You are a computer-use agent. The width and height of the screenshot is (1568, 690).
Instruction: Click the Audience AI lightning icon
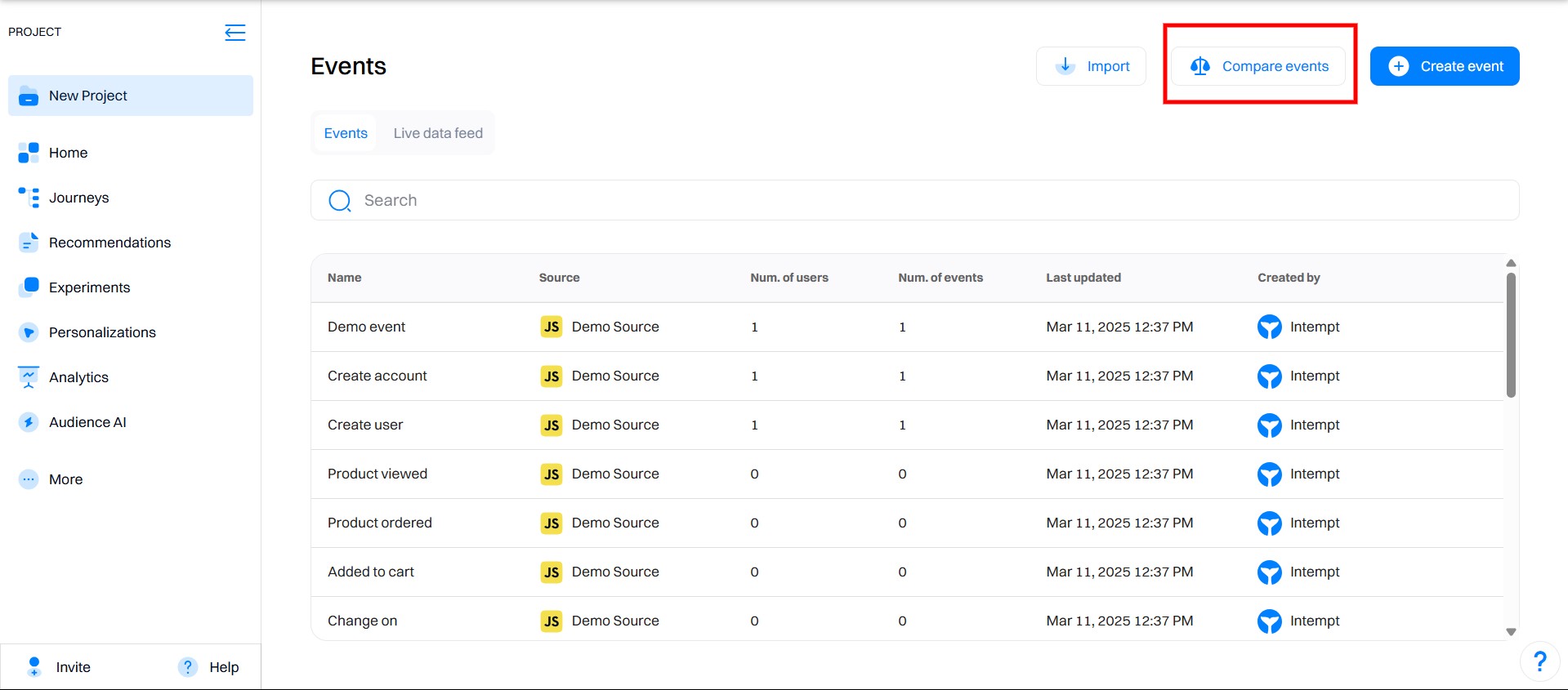click(x=29, y=422)
